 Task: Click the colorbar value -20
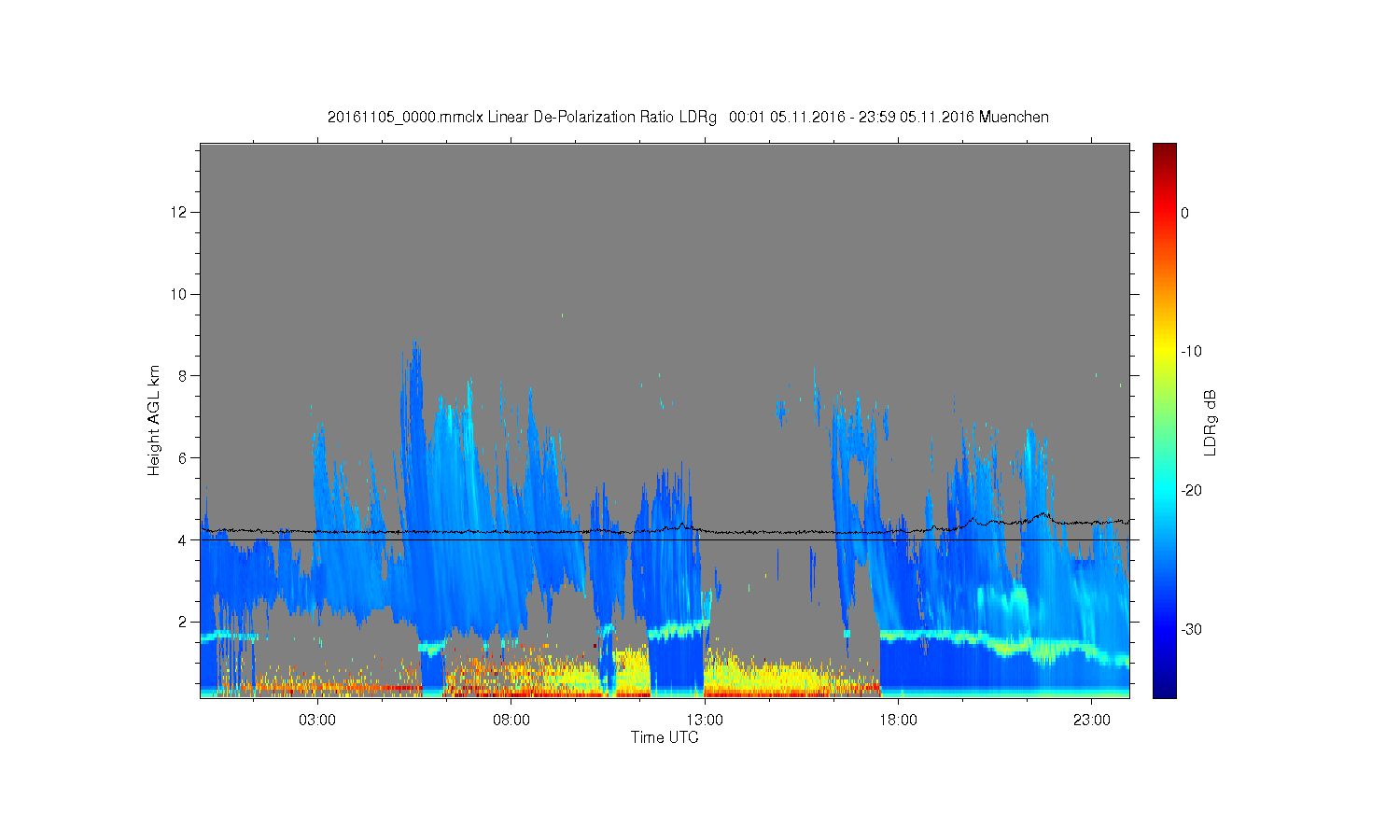click(1190, 491)
